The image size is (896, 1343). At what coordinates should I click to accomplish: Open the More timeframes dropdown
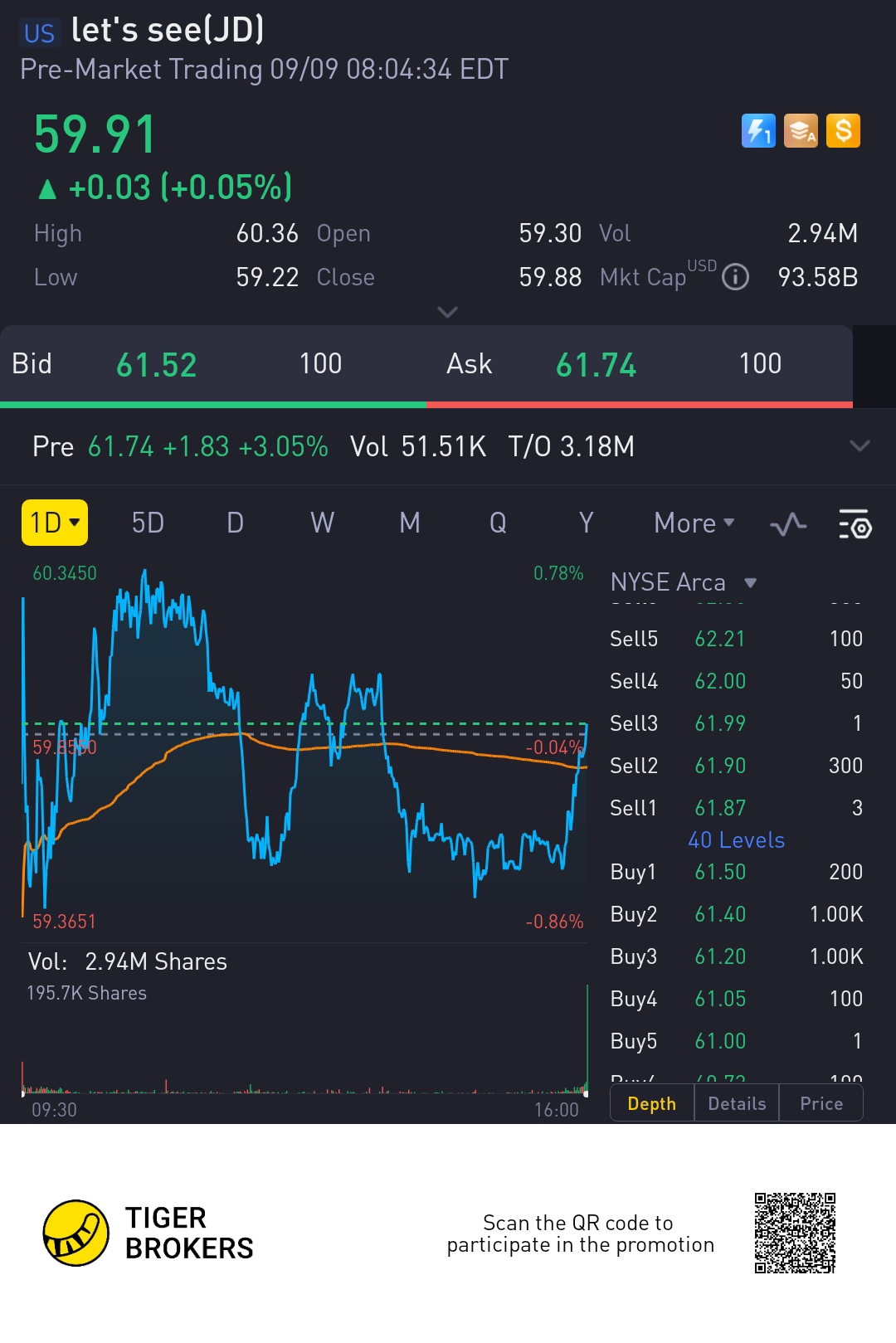tap(694, 523)
